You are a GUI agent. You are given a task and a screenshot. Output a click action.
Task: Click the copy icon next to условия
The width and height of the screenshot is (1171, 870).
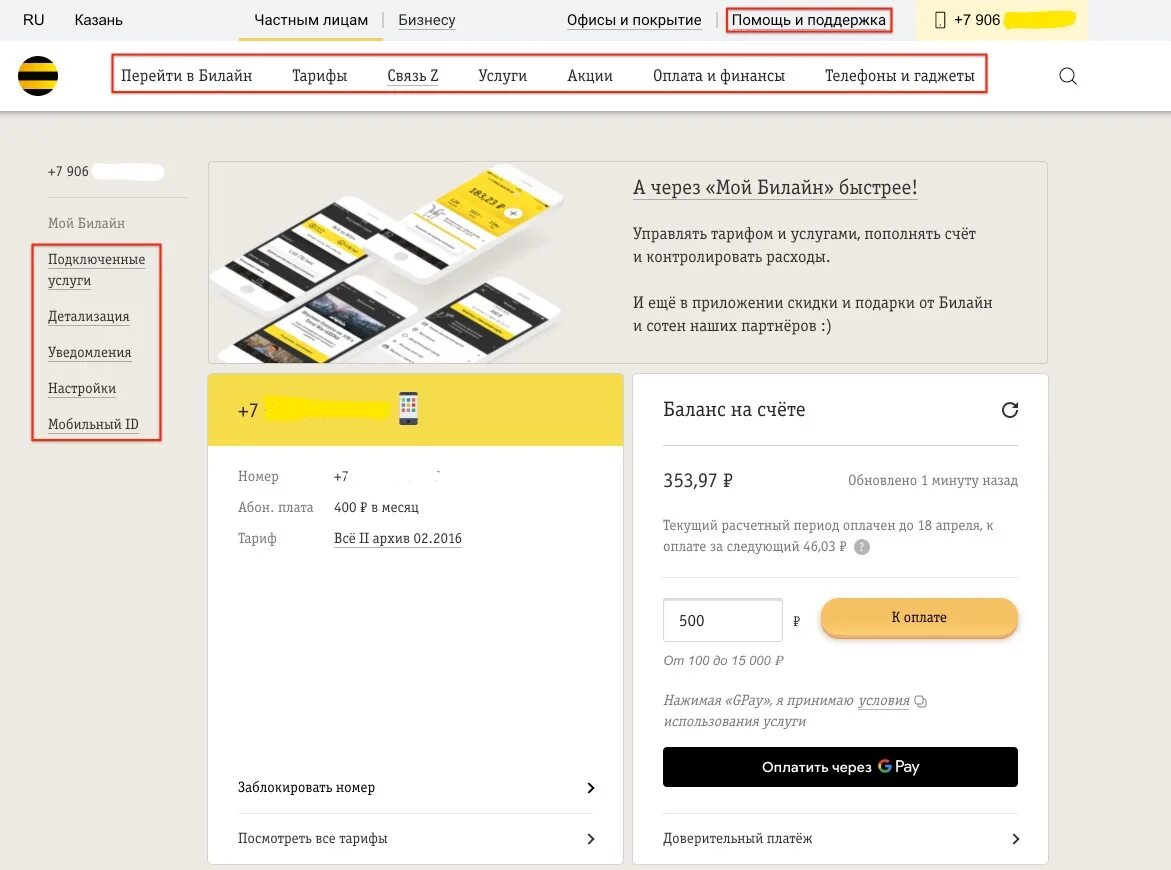click(921, 701)
